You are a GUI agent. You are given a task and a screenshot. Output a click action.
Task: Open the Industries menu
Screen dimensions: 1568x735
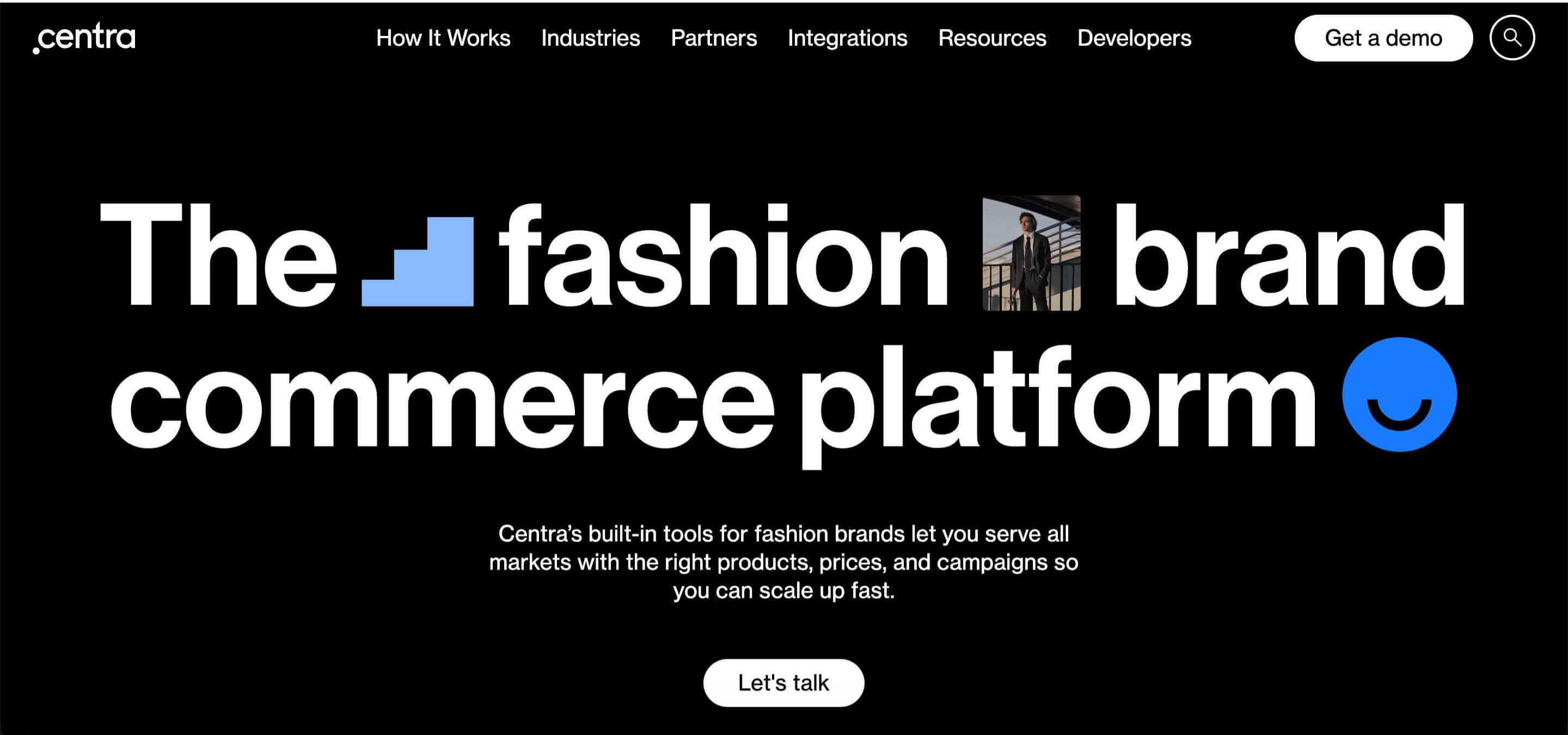pyautogui.click(x=590, y=38)
